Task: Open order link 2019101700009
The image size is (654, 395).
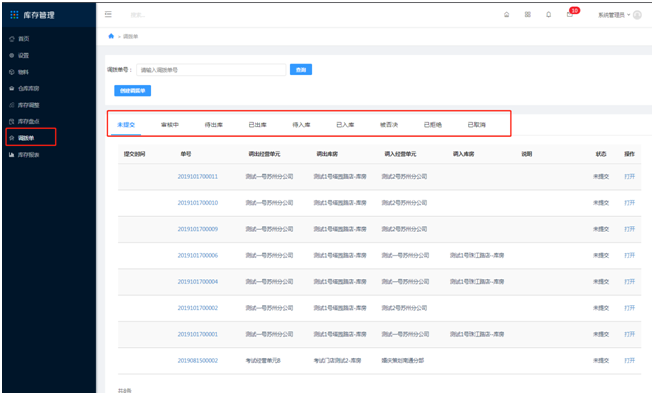Action: [198, 229]
